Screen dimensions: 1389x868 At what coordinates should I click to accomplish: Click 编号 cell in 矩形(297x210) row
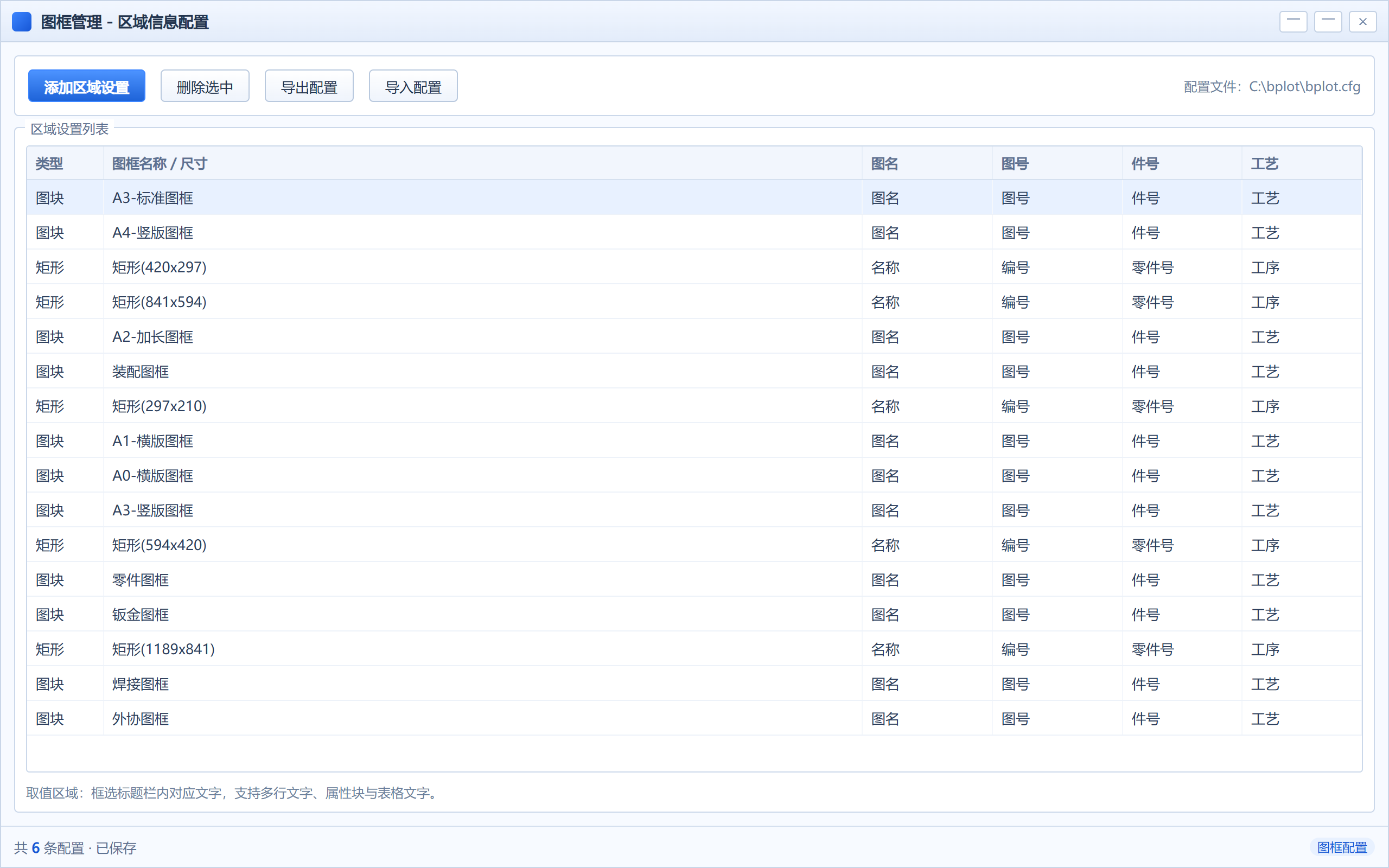(1057, 406)
